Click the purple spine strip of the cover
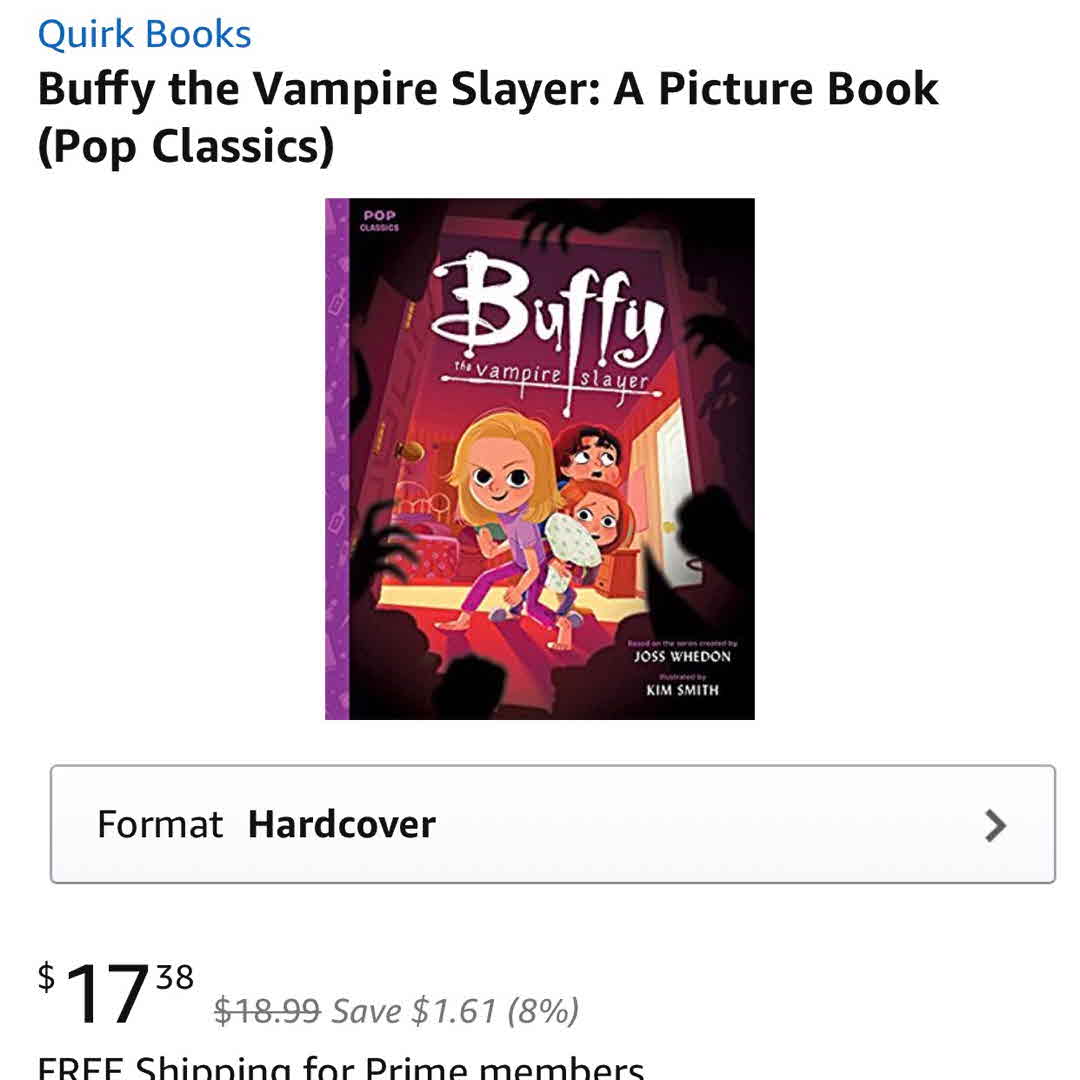 (x=336, y=460)
